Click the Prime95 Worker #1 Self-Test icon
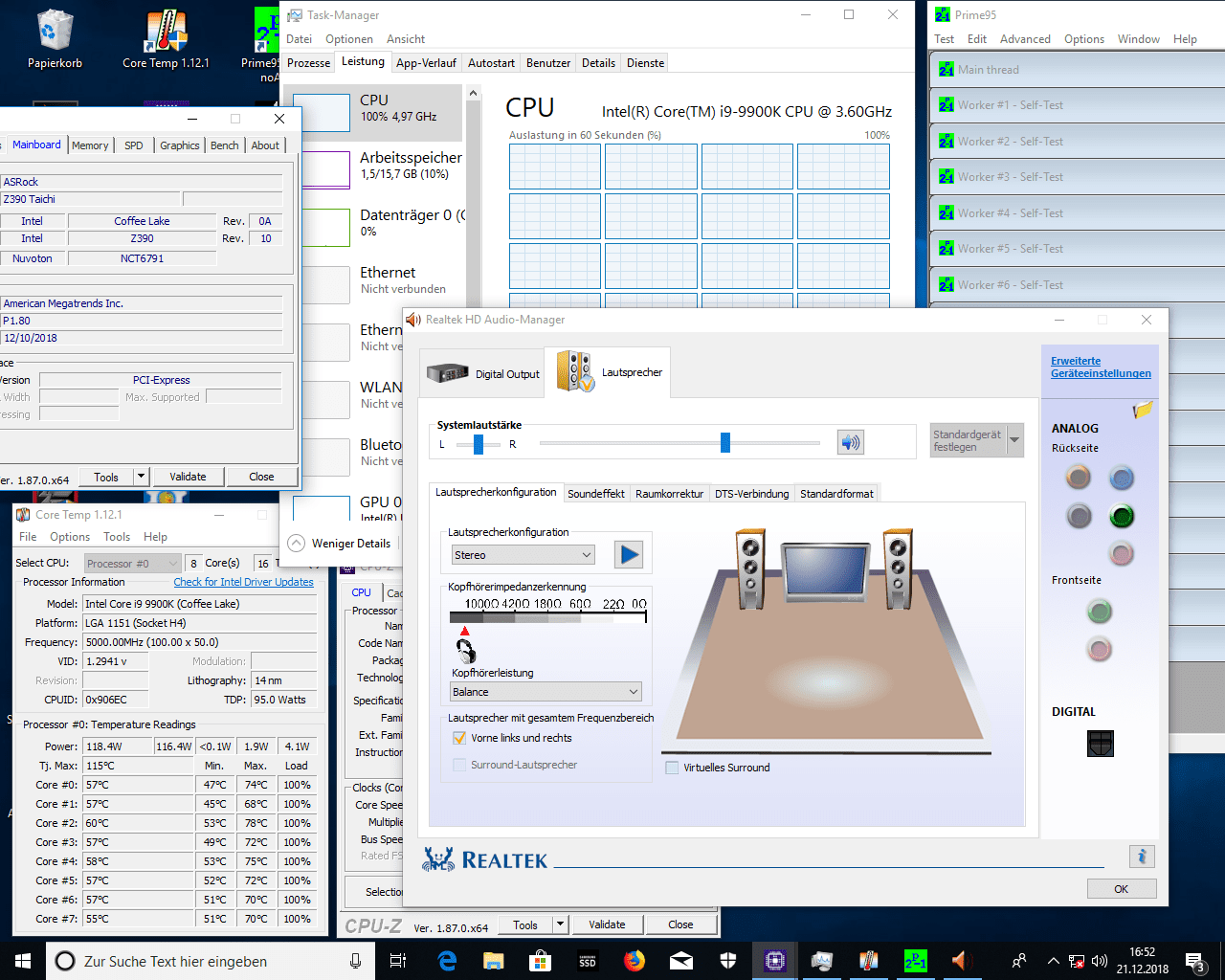This screenshot has height=980, width=1225. pyautogui.click(x=947, y=105)
